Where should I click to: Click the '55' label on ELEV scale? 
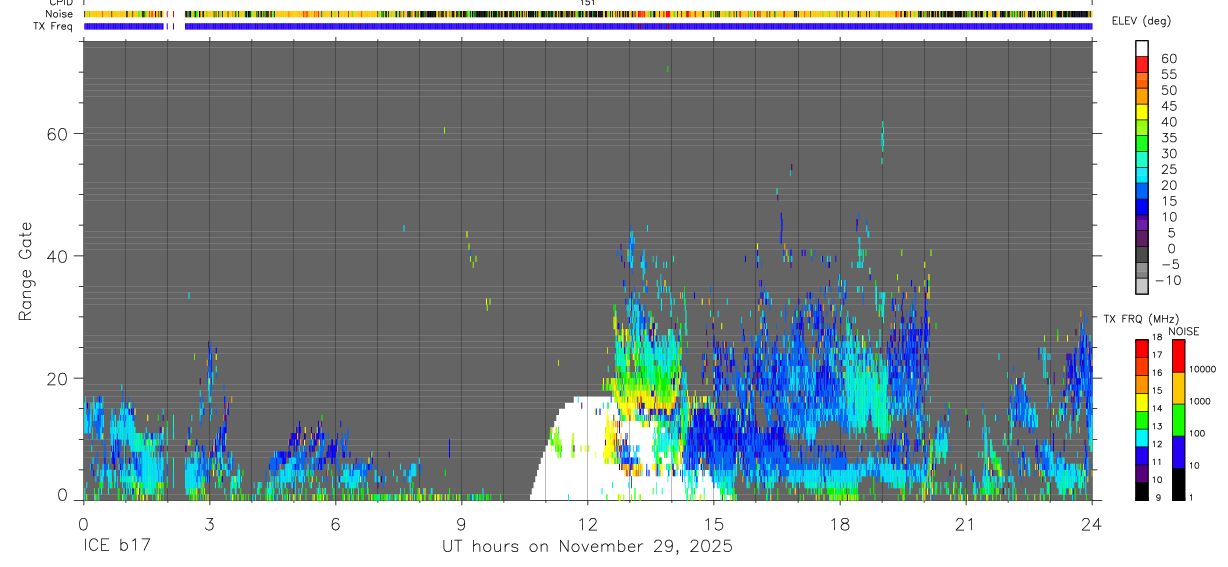pyautogui.click(x=1169, y=75)
